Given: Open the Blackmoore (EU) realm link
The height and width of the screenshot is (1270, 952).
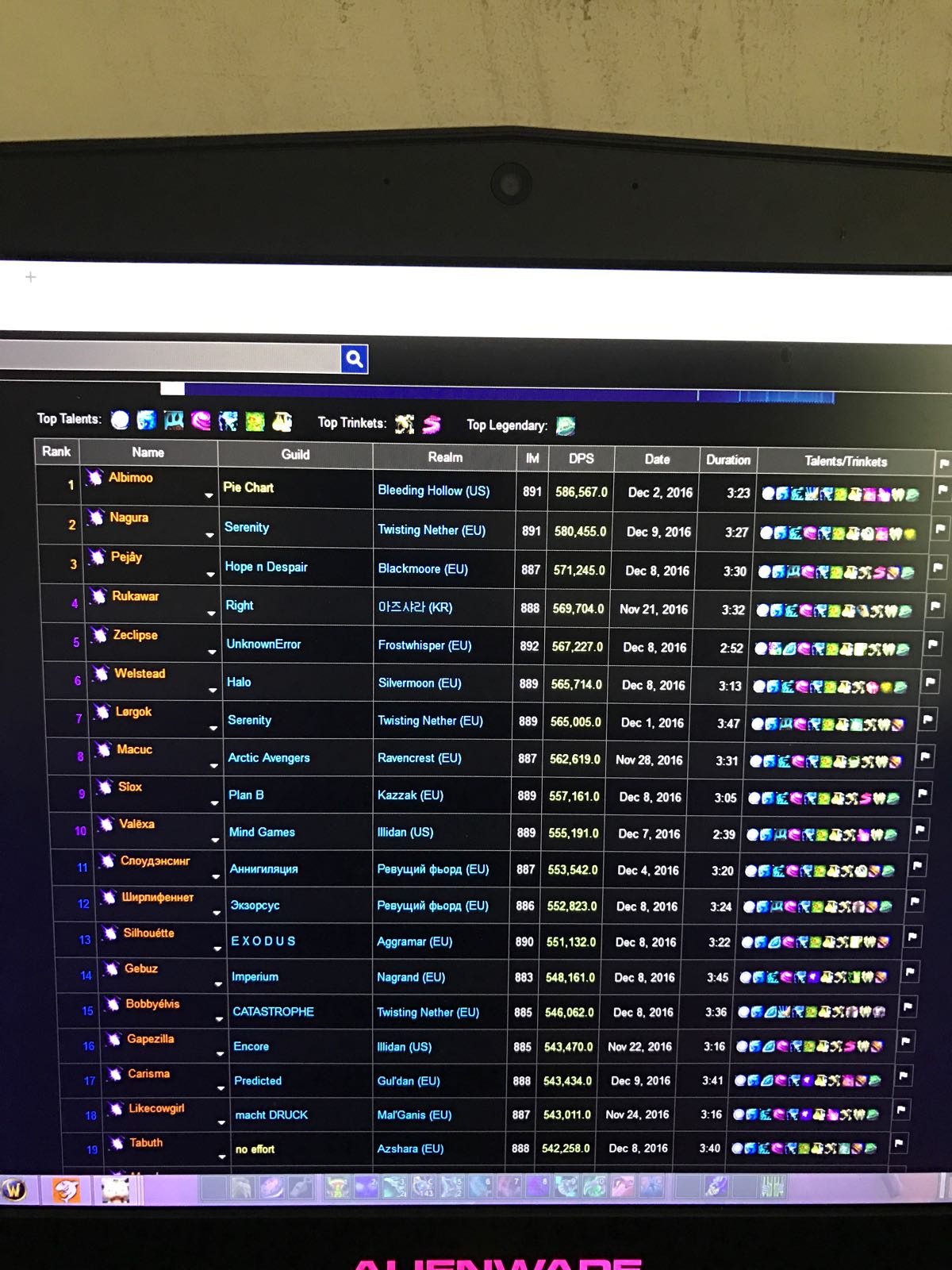Looking at the screenshot, I should (x=423, y=568).
